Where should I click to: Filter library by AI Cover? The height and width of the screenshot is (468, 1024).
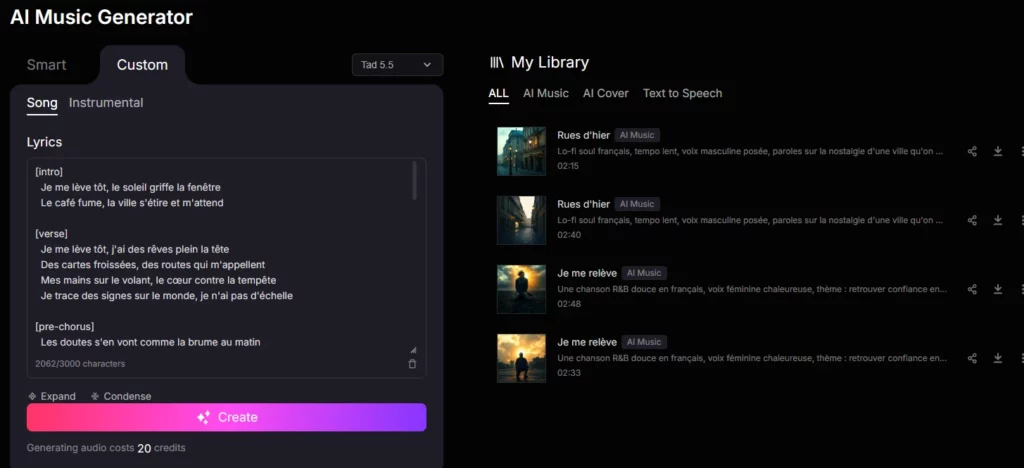(x=605, y=93)
